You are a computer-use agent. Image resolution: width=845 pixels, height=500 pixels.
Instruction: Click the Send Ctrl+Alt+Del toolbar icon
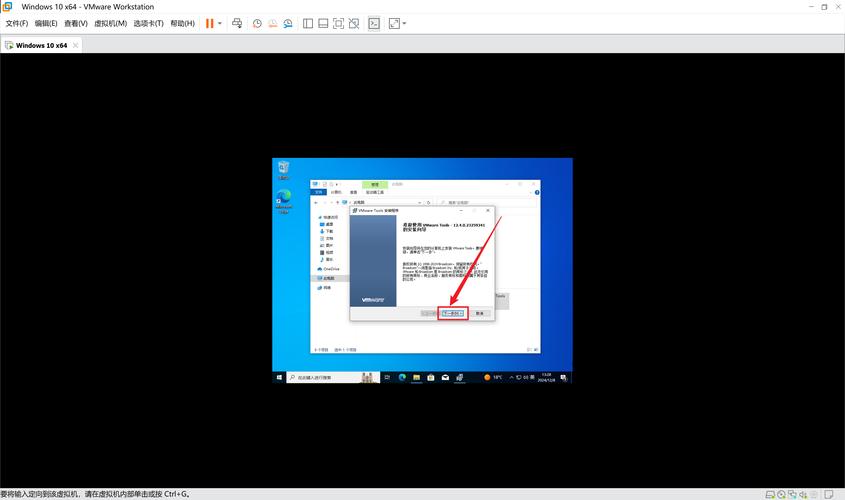[x=237, y=23]
